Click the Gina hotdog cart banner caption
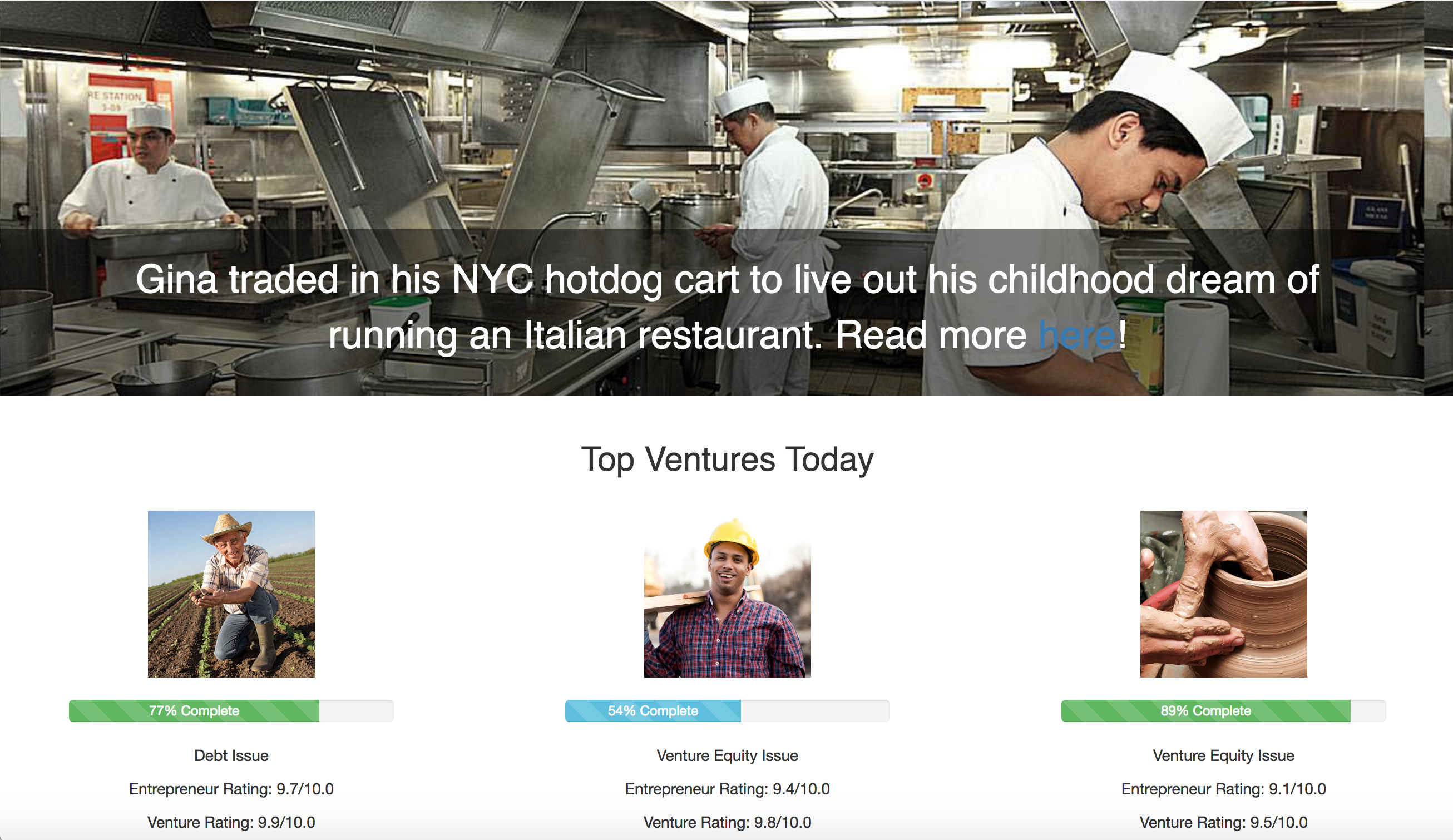The height and width of the screenshot is (840, 1453). click(727, 307)
